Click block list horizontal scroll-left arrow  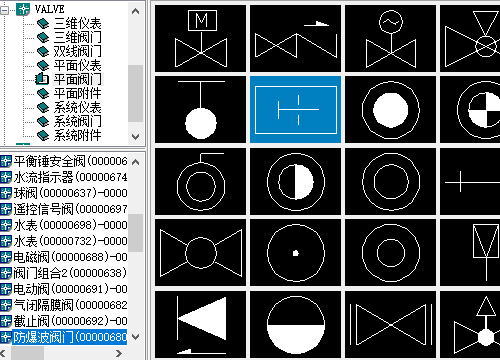click(3, 353)
